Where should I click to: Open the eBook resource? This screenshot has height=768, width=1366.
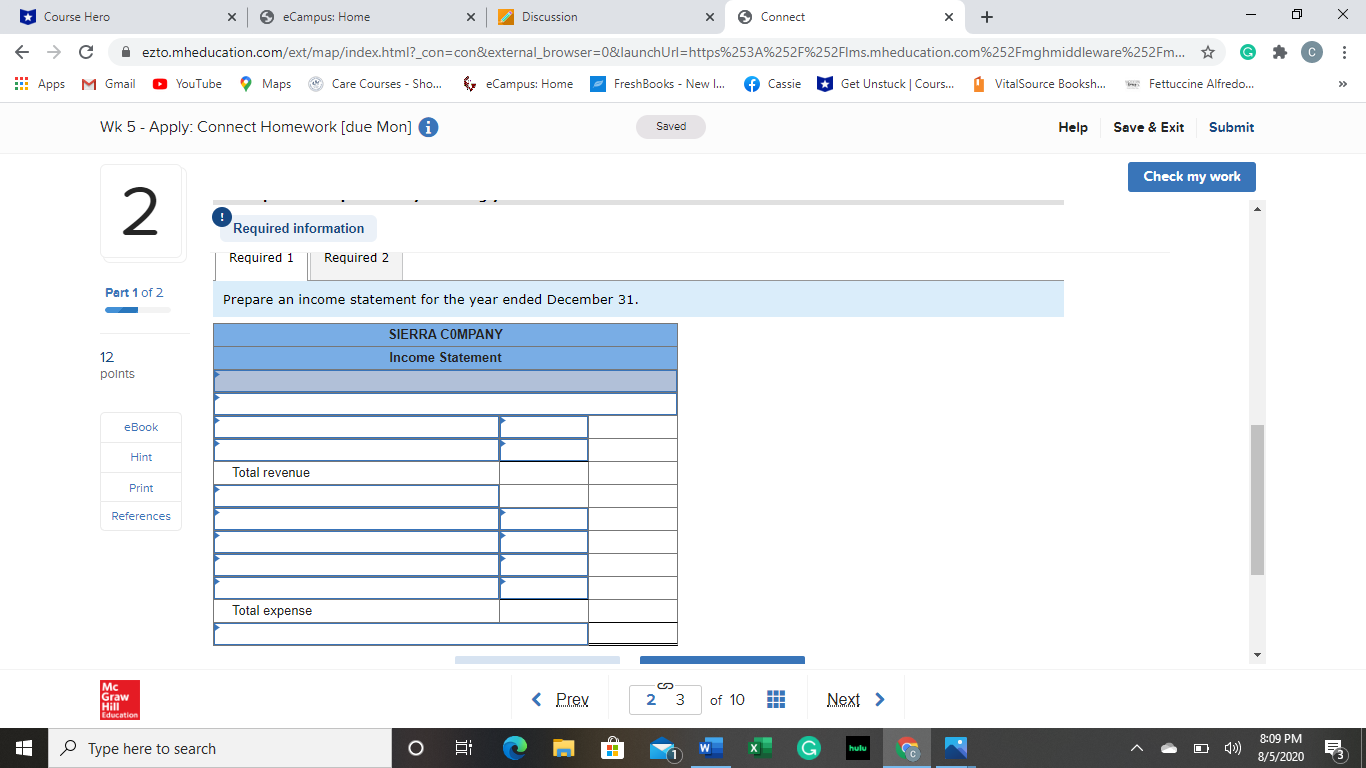(x=141, y=427)
